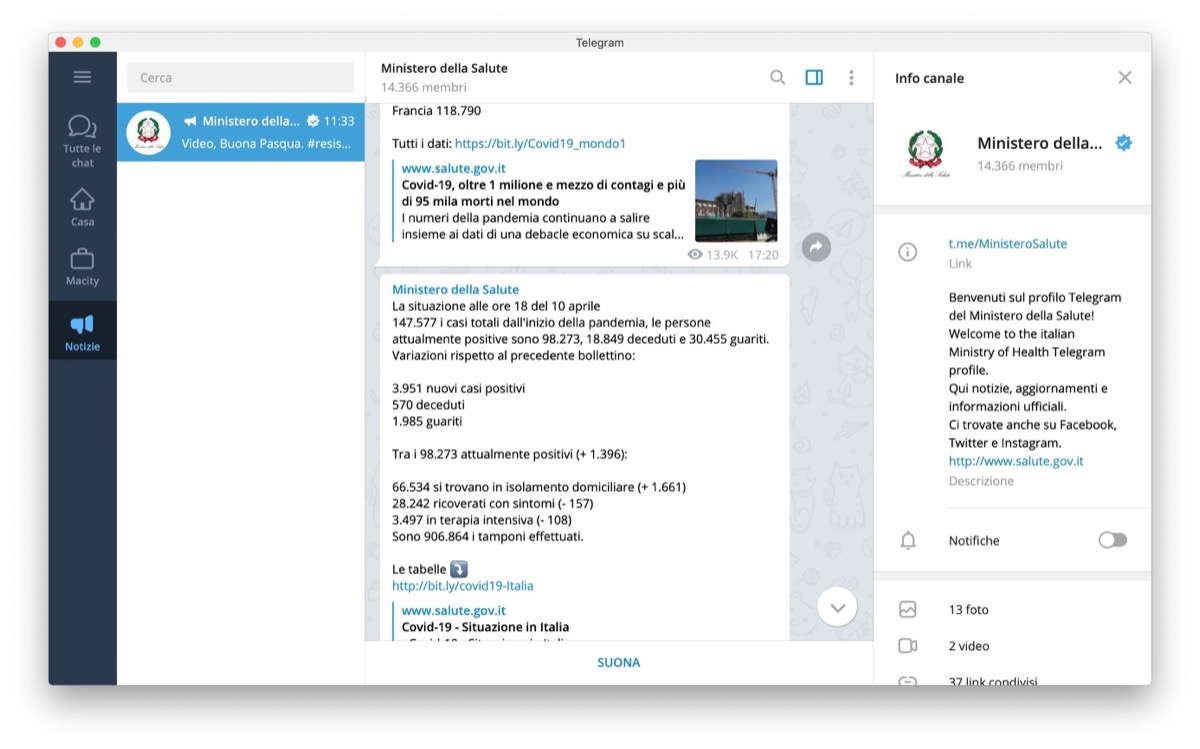Screen dimensions: 1200x749
Task: Click the Cerca search field
Action: tap(240, 77)
